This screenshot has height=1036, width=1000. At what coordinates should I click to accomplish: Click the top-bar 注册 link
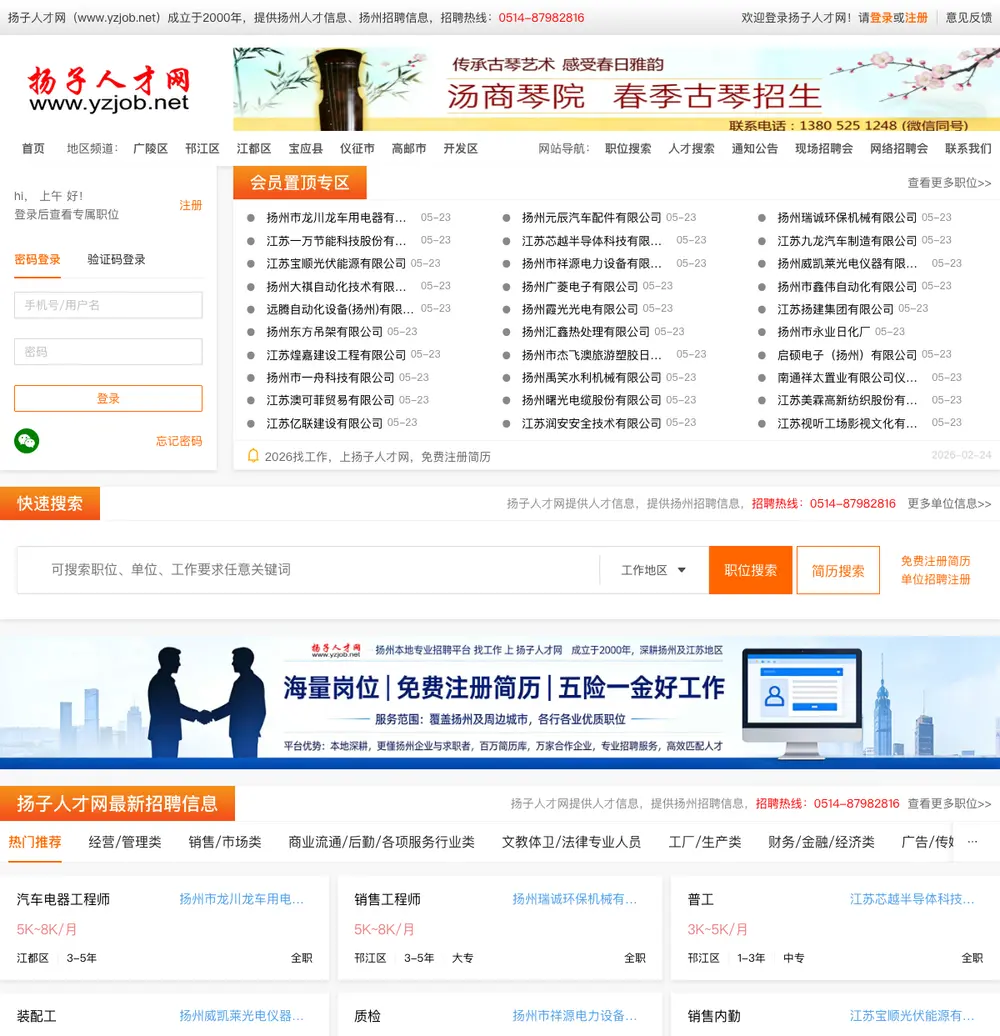[x=916, y=18]
